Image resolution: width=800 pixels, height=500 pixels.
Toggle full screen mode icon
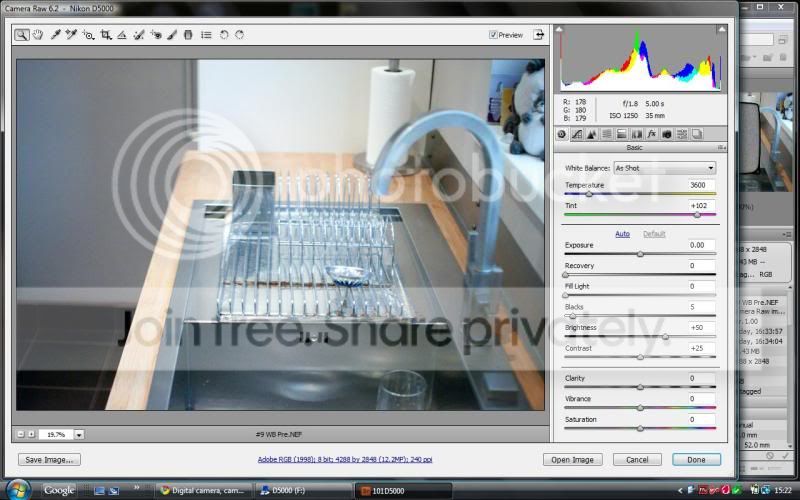click(539, 34)
